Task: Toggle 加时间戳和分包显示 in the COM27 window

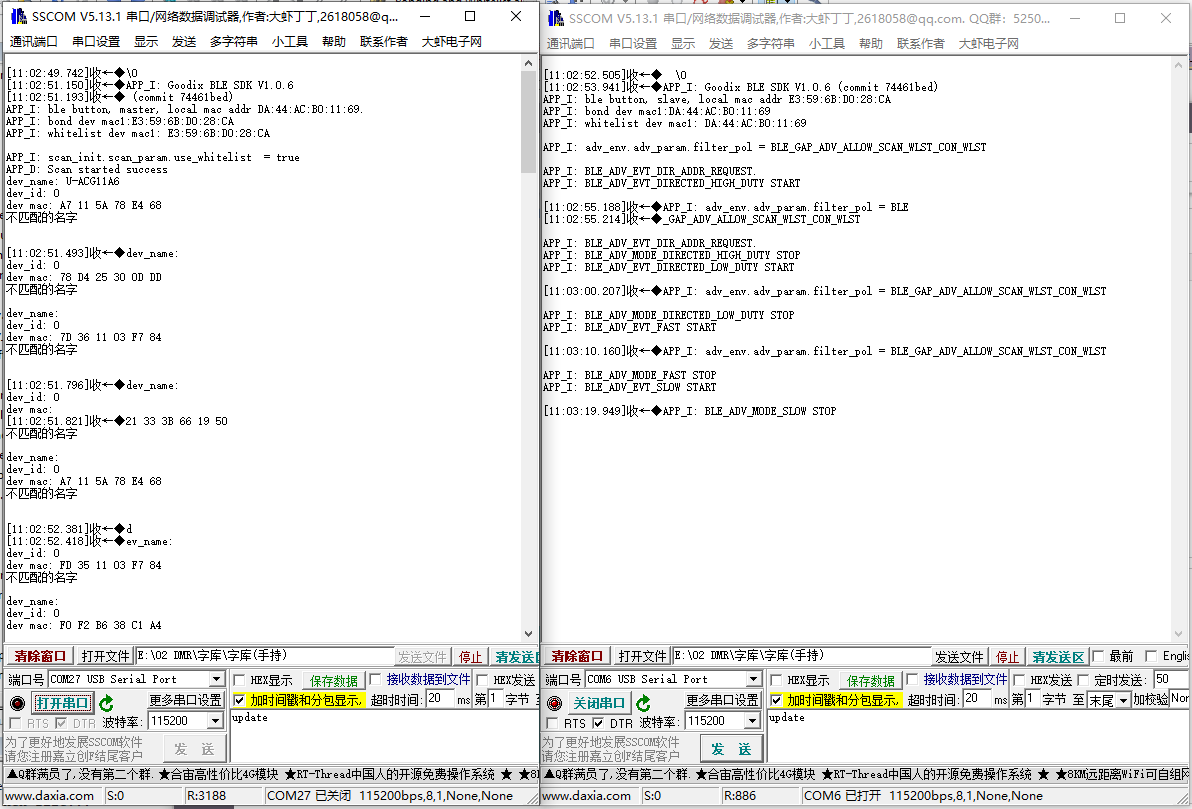Action: [x=239, y=700]
